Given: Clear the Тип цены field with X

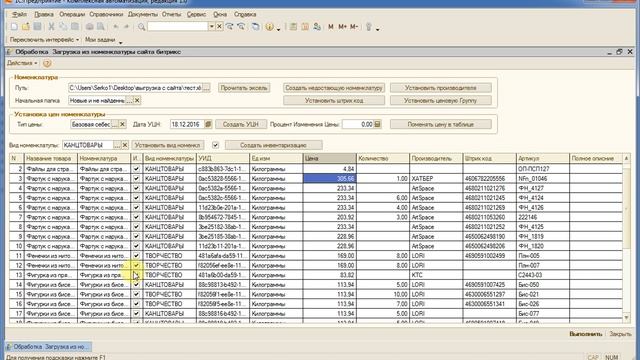Looking at the screenshot, I should click(122, 124).
